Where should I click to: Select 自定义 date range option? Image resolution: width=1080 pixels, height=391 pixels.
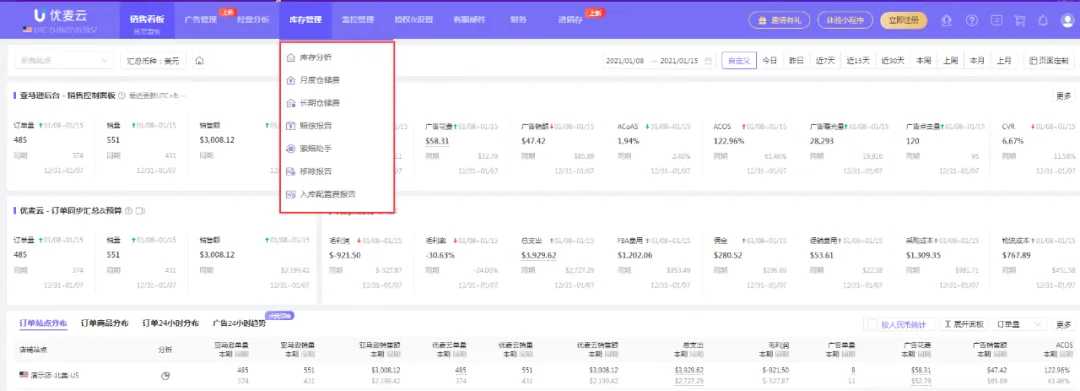point(738,61)
